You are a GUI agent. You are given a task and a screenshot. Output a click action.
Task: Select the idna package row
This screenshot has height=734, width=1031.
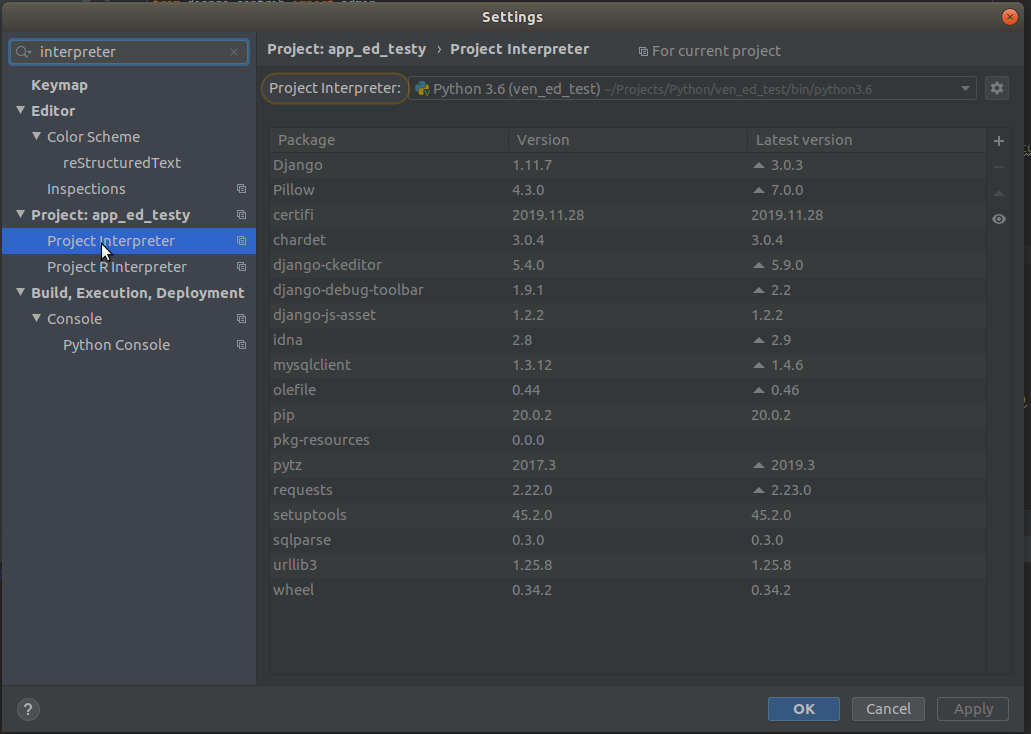[x=627, y=340]
